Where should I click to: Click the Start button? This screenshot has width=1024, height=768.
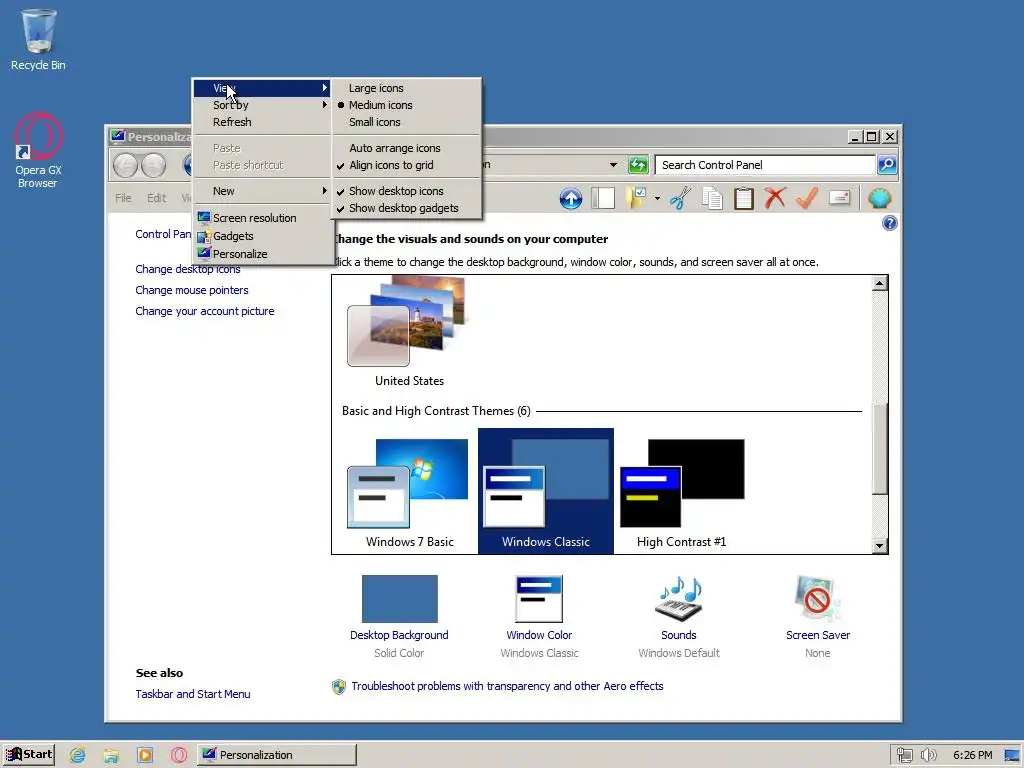point(29,755)
